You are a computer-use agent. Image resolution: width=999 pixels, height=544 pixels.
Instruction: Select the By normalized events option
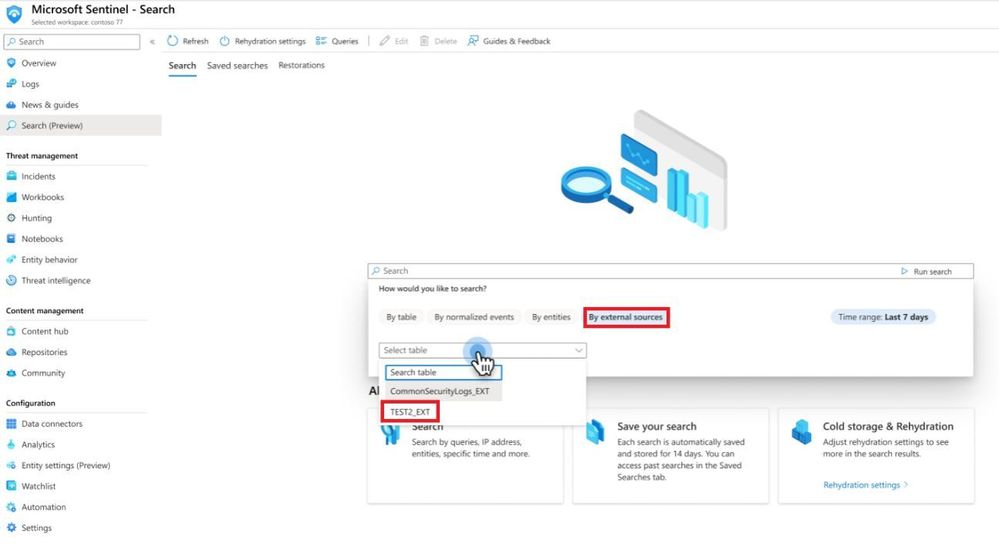click(474, 317)
